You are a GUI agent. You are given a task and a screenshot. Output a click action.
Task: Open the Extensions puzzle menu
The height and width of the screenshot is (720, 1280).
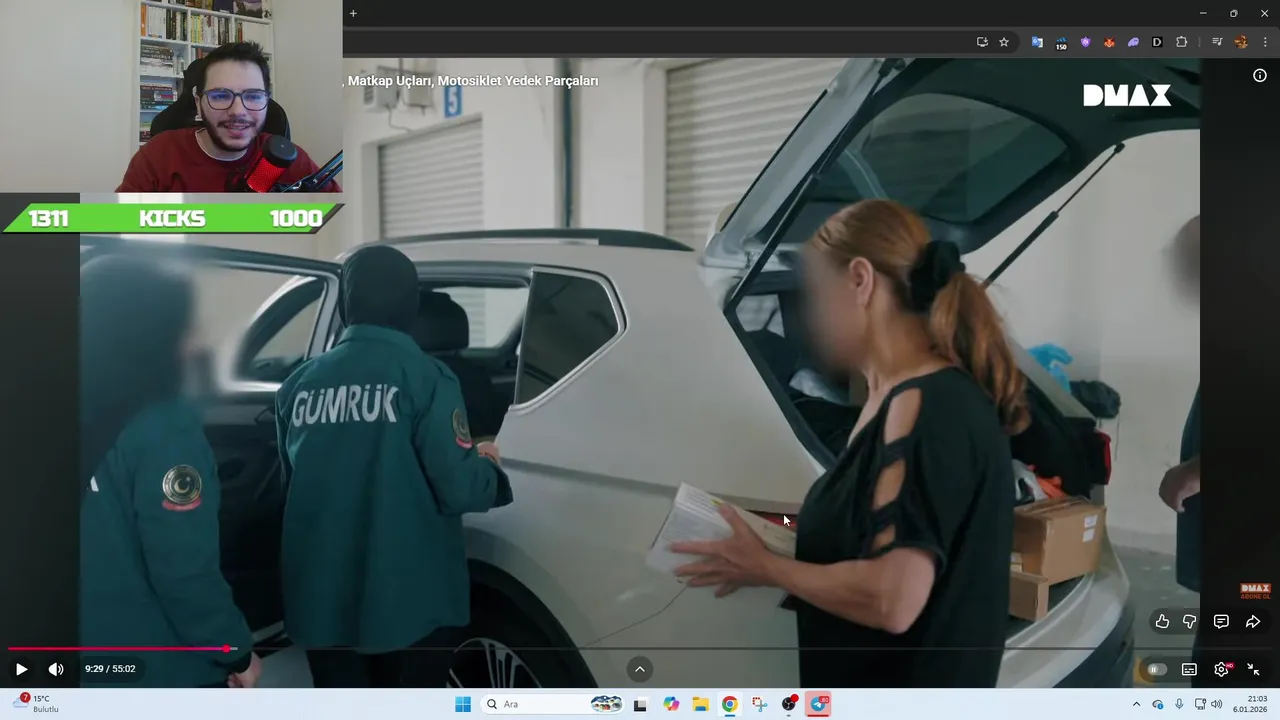(x=1181, y=42)
